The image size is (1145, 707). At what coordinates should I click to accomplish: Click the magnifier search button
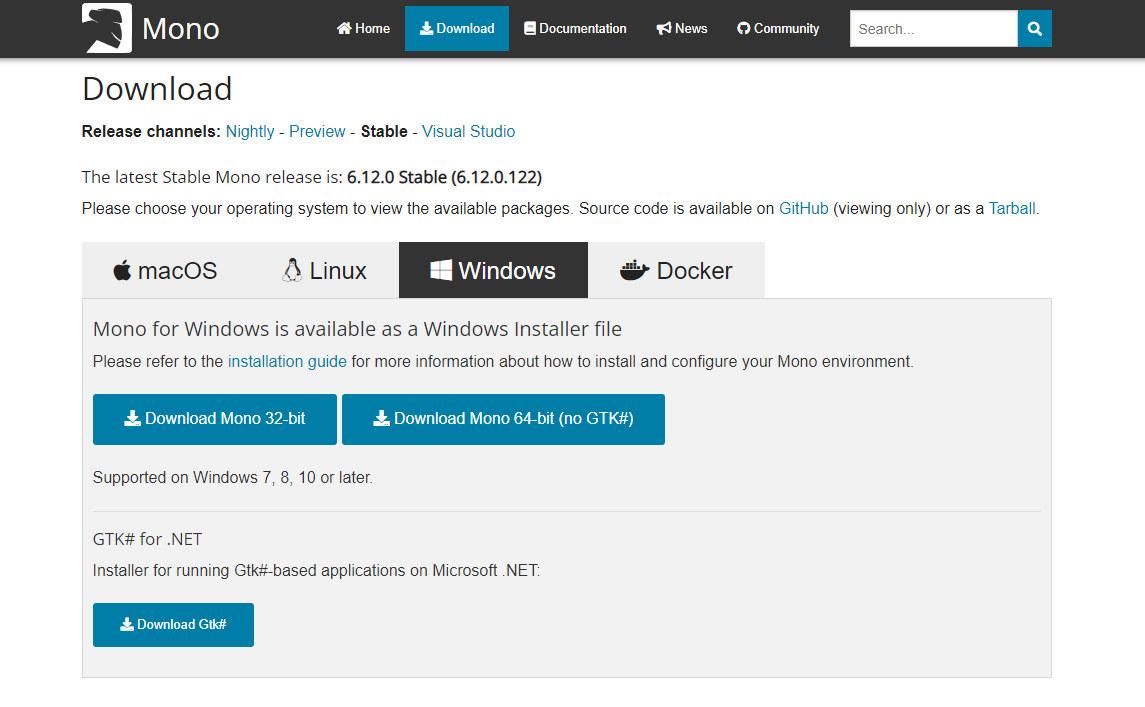point(1035,28)
